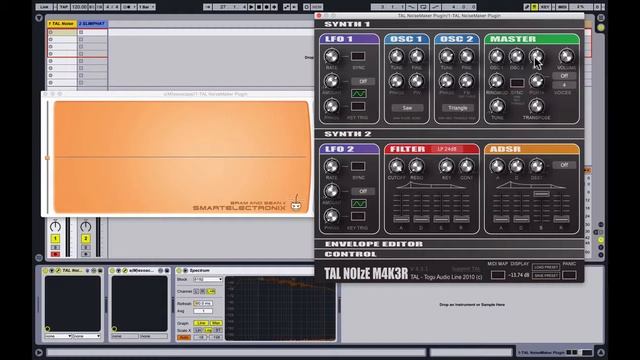Click the Load Preset button
The height and width of the screenshot is (360, 640).
(x=546, y=267)
